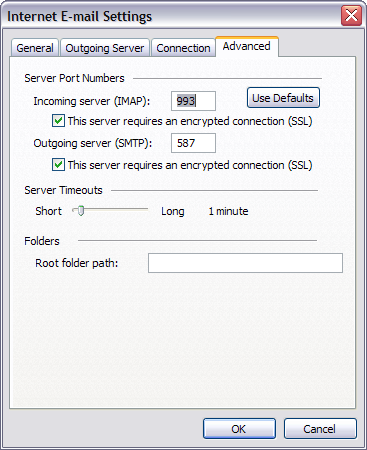
Task: Select the Connection tab
Action: click(183, 48)
